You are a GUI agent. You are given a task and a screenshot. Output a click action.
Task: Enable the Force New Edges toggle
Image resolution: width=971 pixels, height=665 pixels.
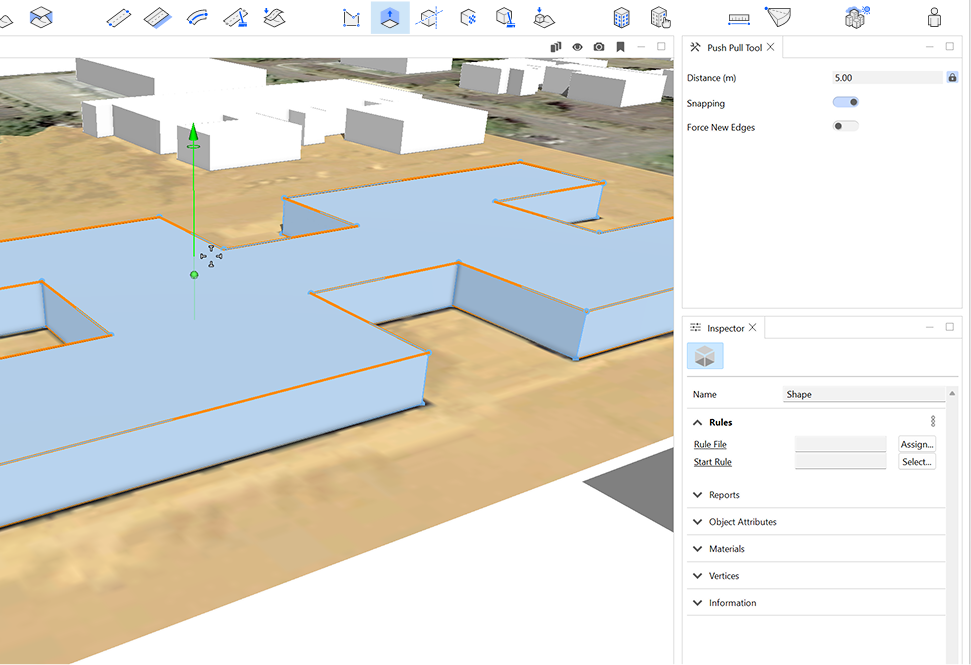(846, 126)
